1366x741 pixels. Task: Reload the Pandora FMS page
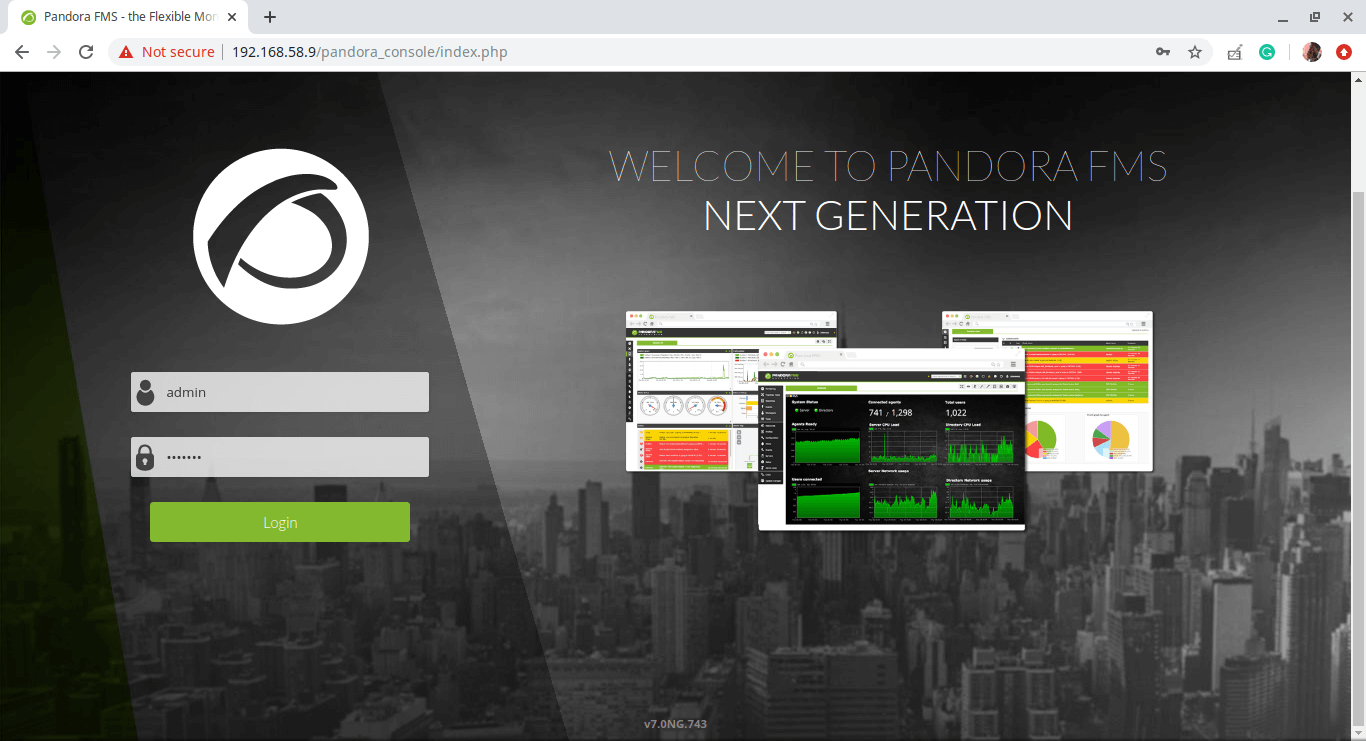(x=86, y=52)
